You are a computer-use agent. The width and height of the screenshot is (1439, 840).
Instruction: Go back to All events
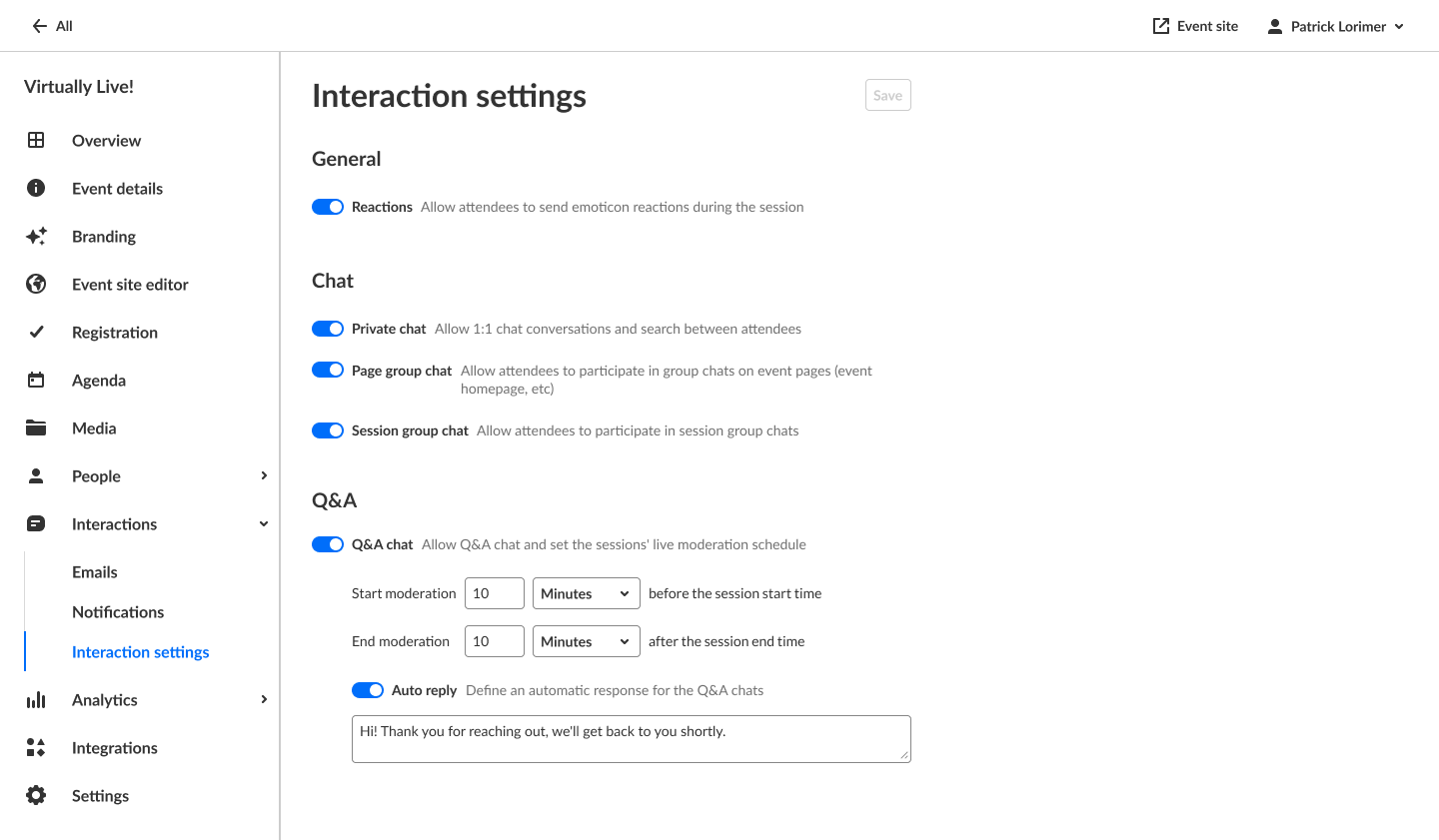[52, 26]
